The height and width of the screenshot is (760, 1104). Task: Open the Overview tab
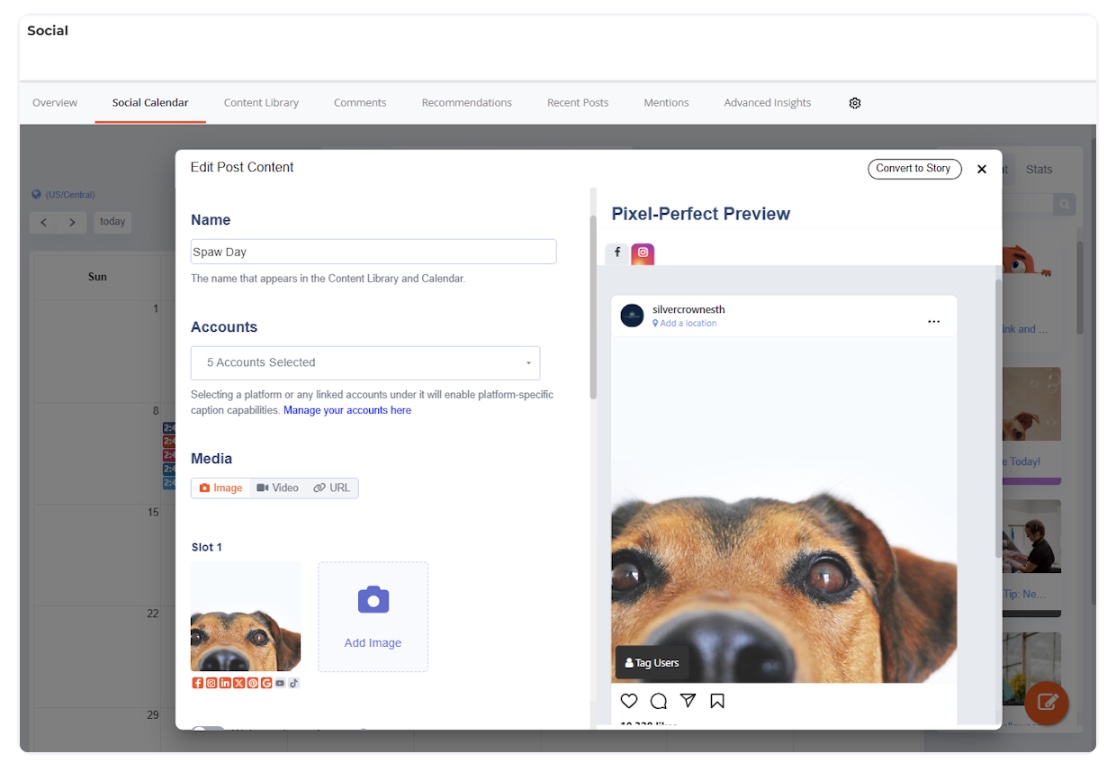pos(55,103)
